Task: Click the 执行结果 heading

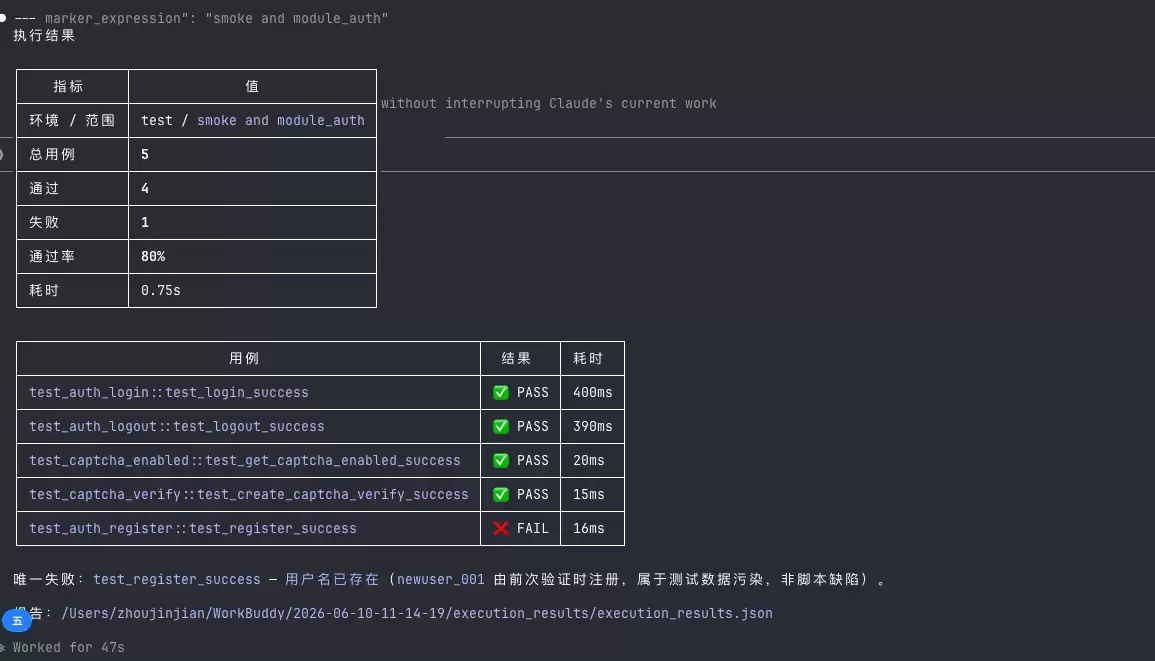Action: [44, 35]
